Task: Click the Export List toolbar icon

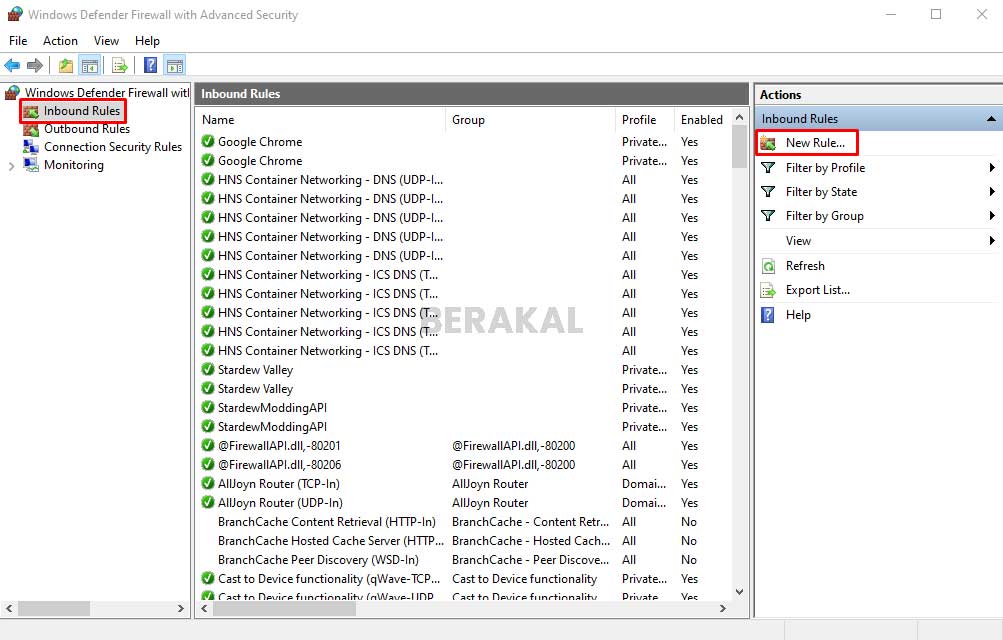Action: pyautogui.click(x=120, y=66)
